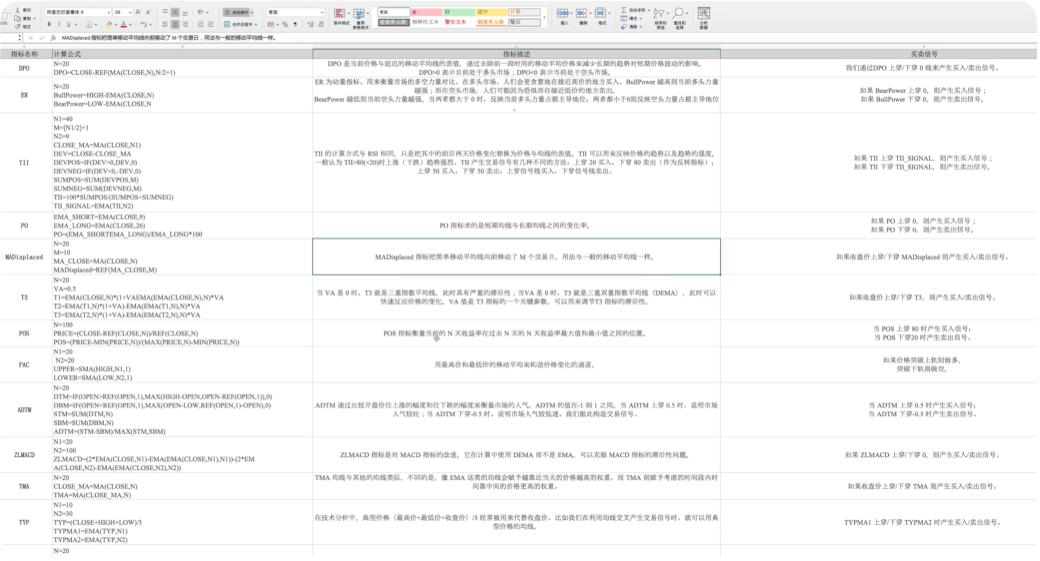This screenshot has width=1040, height=561.
Task: Click the Borders icon
Action: pos(89,24)
